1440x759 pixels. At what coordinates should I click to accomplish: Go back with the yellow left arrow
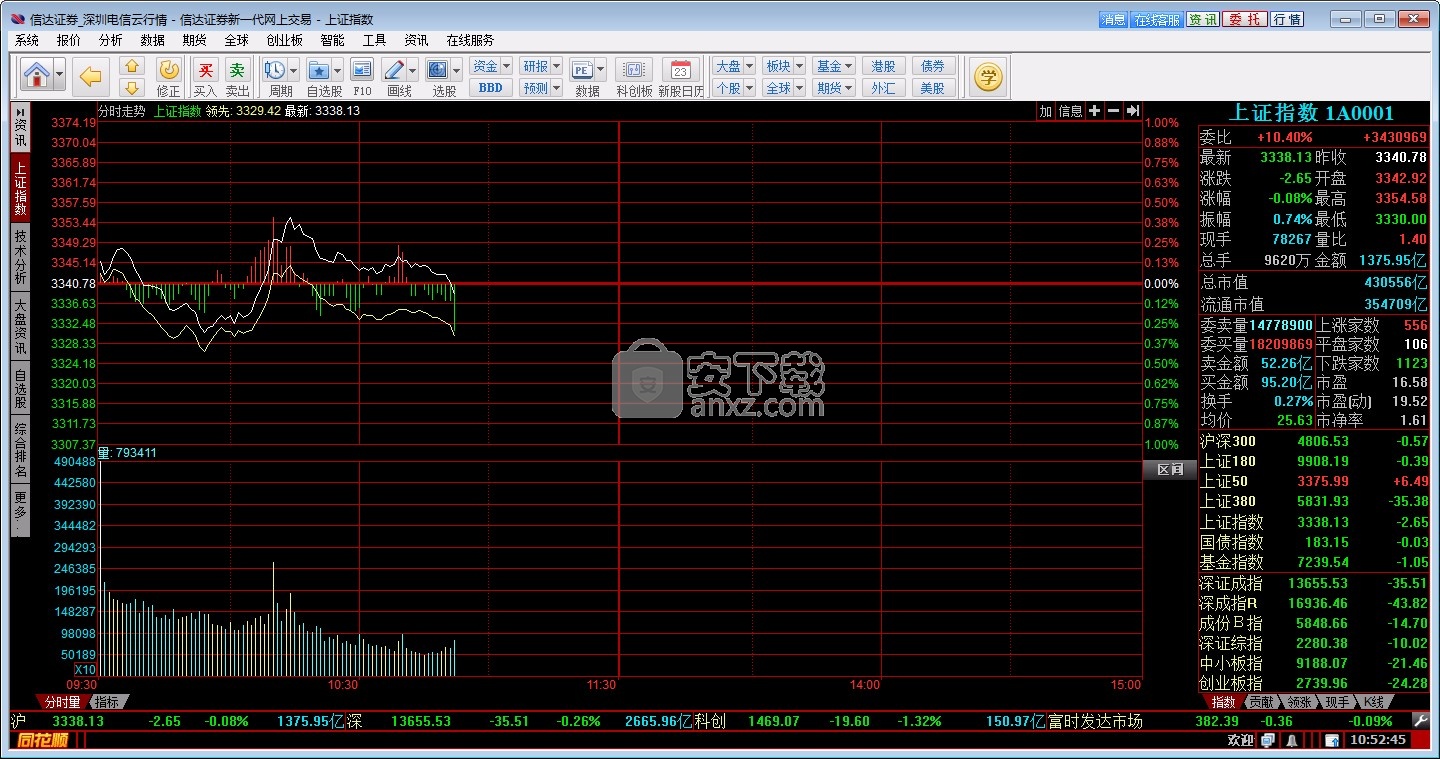click(92, 76)
